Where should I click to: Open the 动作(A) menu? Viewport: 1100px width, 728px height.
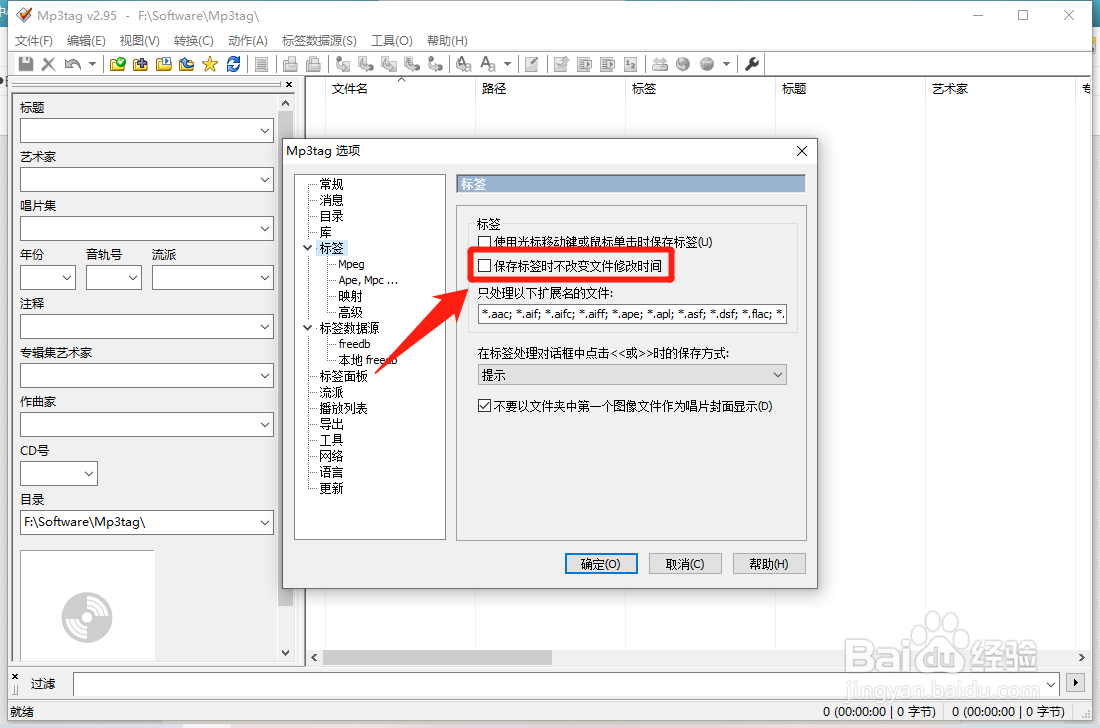point(248,41)
